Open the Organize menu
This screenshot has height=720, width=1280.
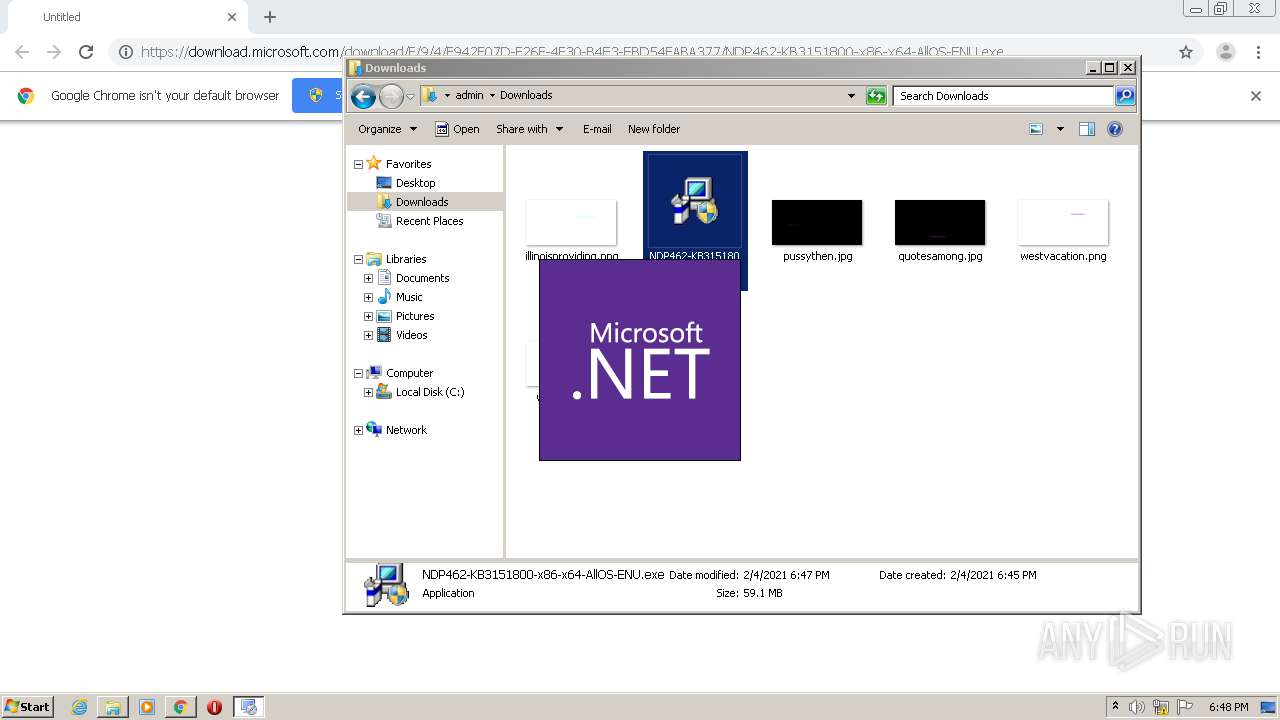387,129
